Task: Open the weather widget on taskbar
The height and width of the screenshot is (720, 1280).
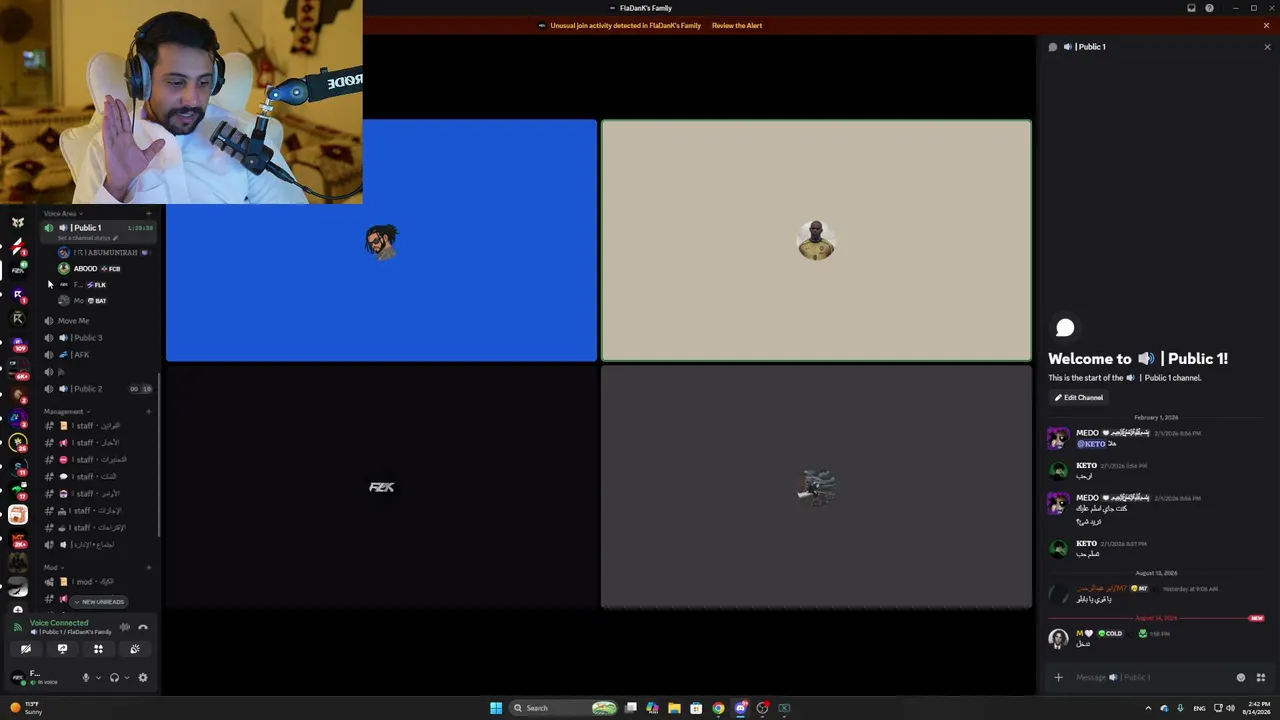Action: [x=27, y=708]
